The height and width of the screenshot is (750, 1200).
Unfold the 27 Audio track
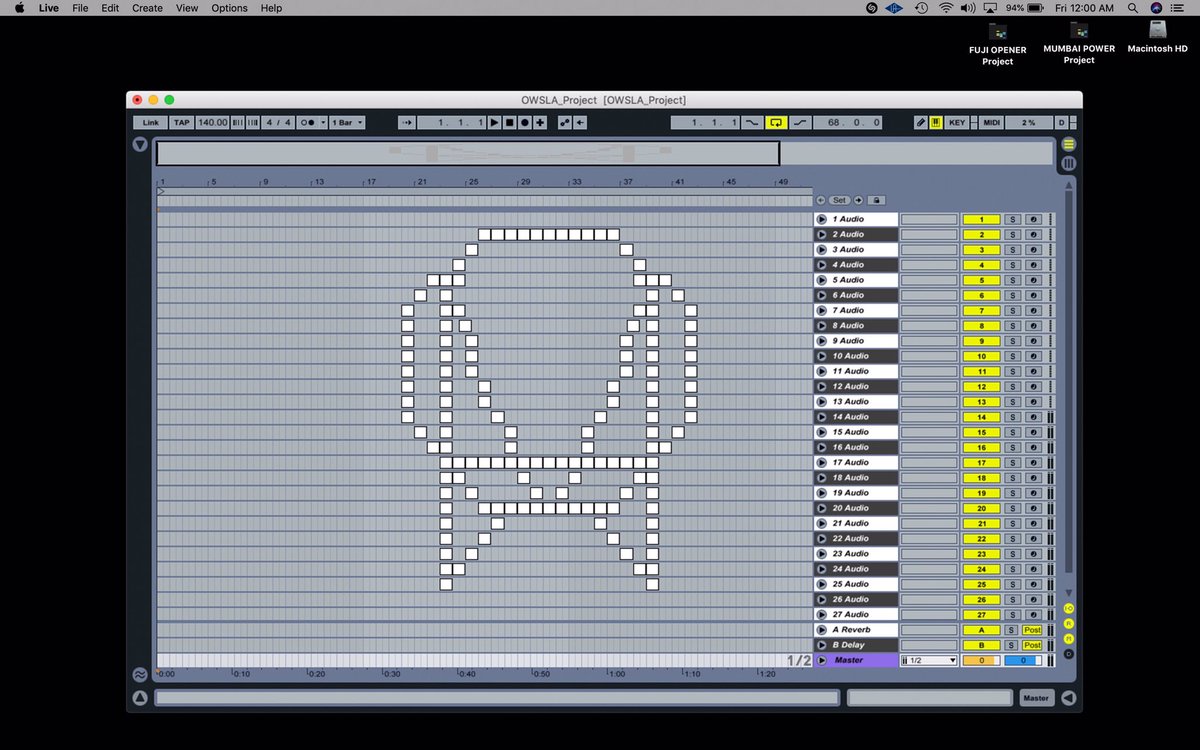(x=822, y=614)
